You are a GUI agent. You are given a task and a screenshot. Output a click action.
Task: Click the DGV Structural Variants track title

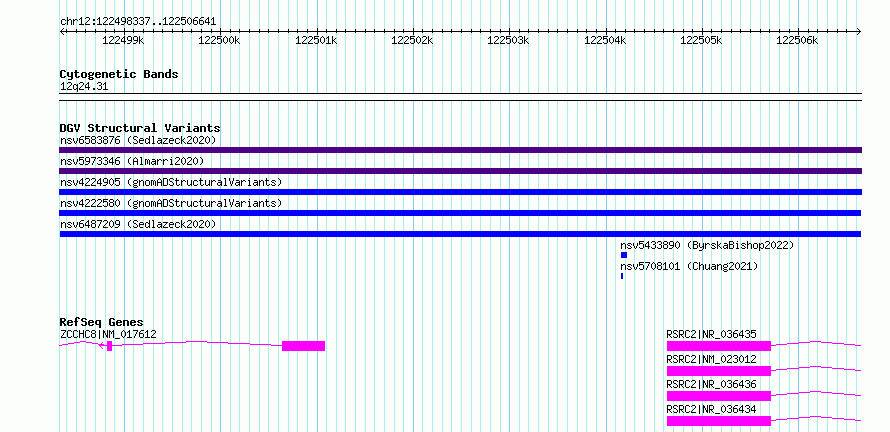[x=140, y=128]
